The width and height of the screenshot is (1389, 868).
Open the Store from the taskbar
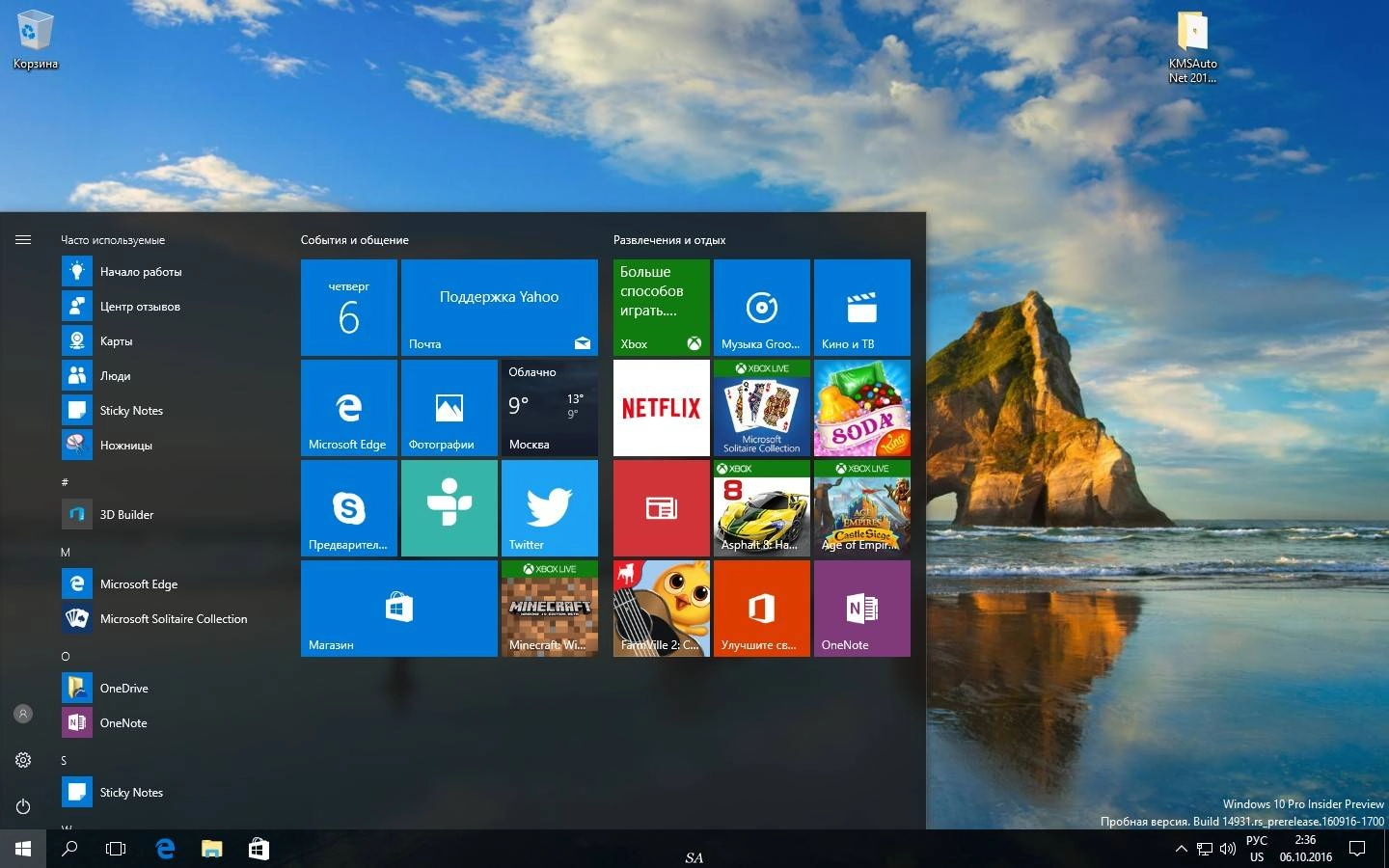click(259, 849)
